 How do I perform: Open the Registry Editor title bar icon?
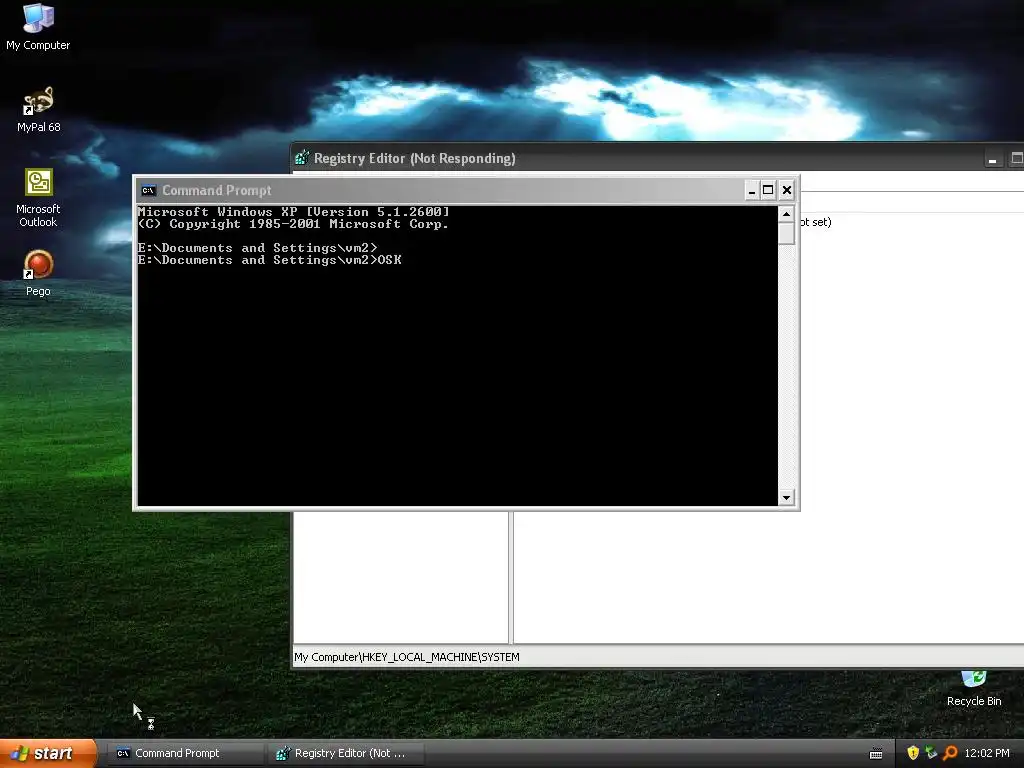tap(302, 157)
